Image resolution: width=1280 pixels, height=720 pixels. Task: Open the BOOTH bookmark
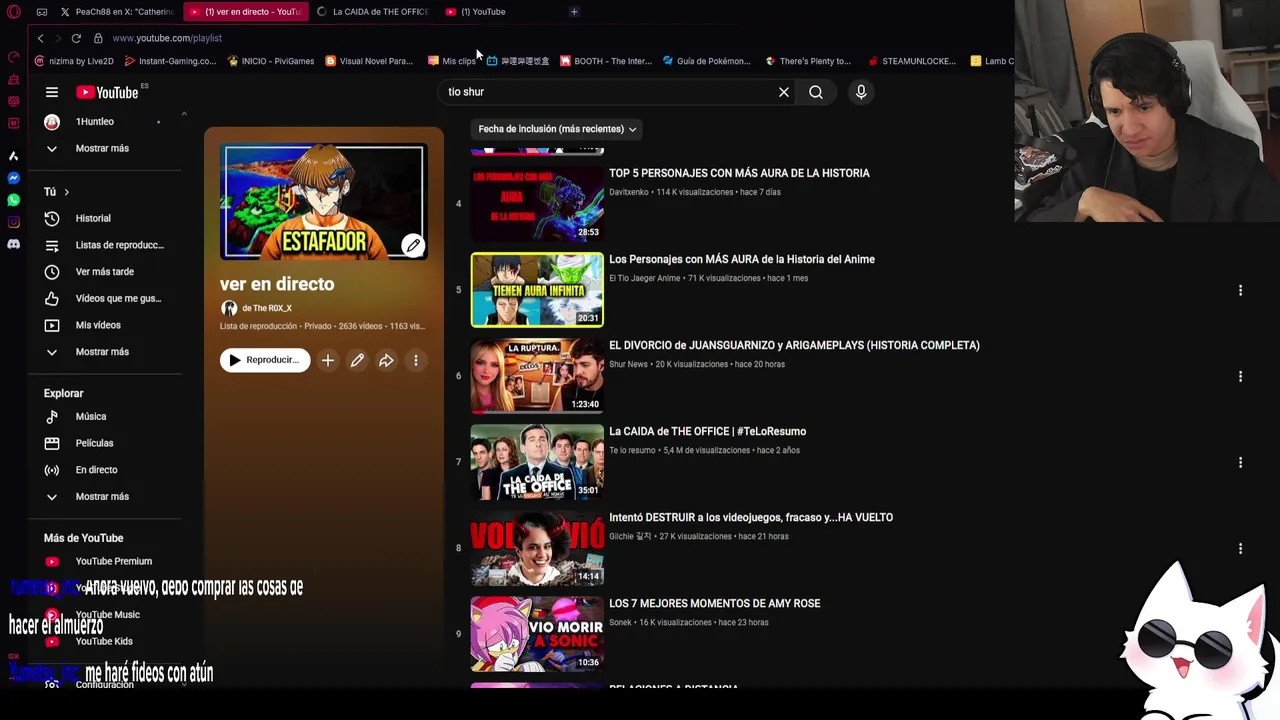pyautogui.click(x=606, y=61)
